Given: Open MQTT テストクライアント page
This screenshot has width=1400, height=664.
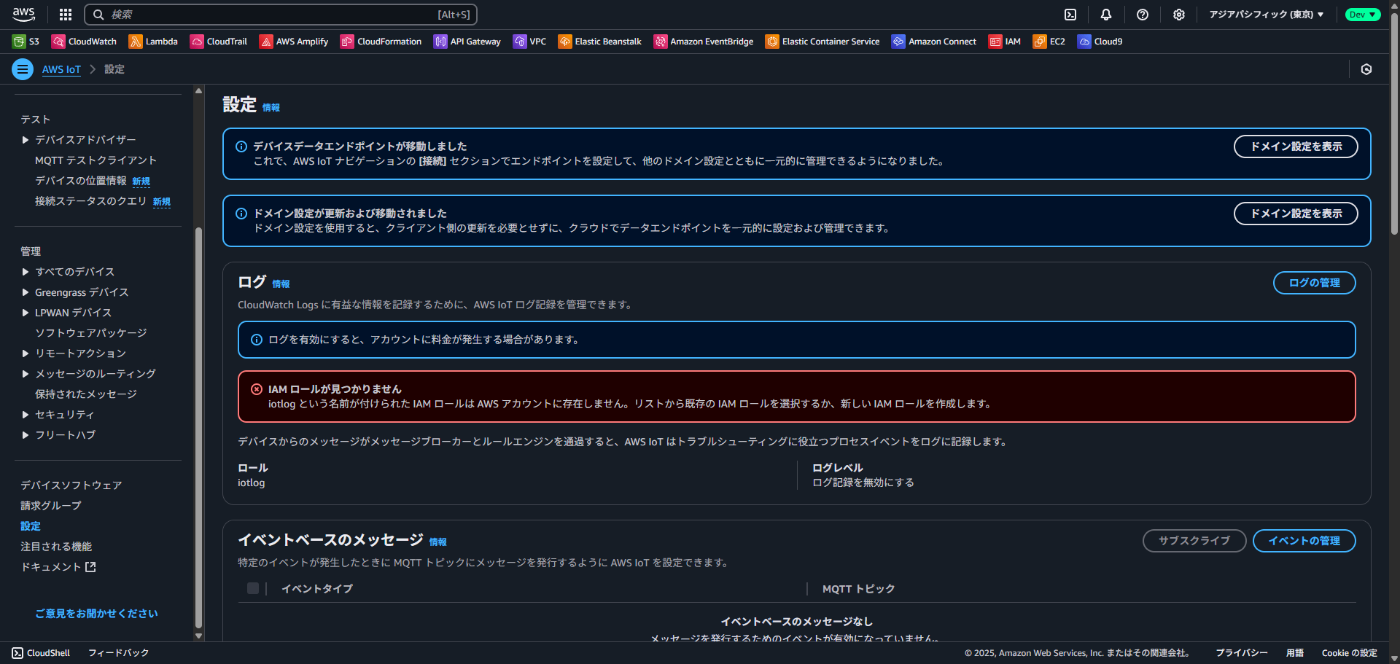Looking at the screenshot, I should 96,160.
